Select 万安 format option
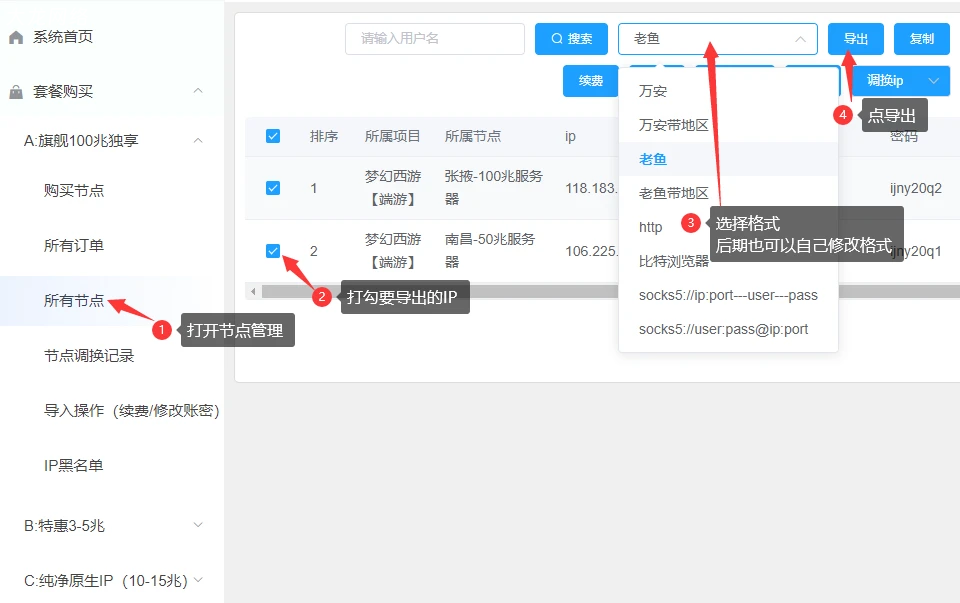The height and width of the screenshot is (603, 960). tap(653, 91)
